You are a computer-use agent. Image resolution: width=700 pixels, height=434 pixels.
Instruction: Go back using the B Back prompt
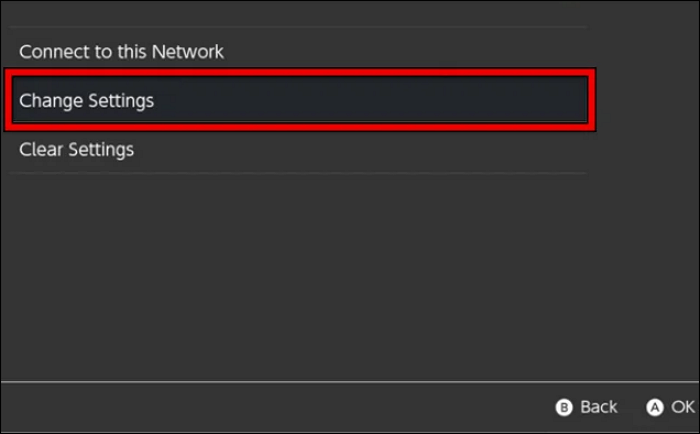click(586, 407)
